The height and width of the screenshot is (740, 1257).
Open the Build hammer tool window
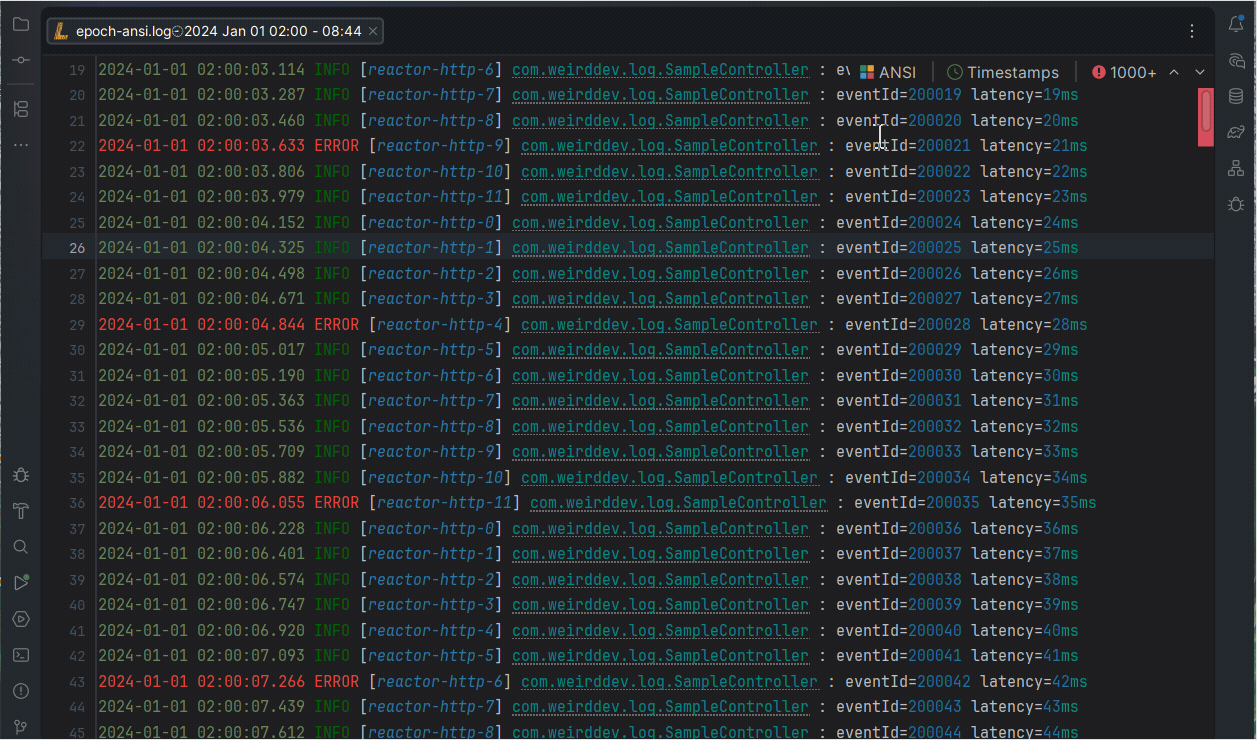21,511
